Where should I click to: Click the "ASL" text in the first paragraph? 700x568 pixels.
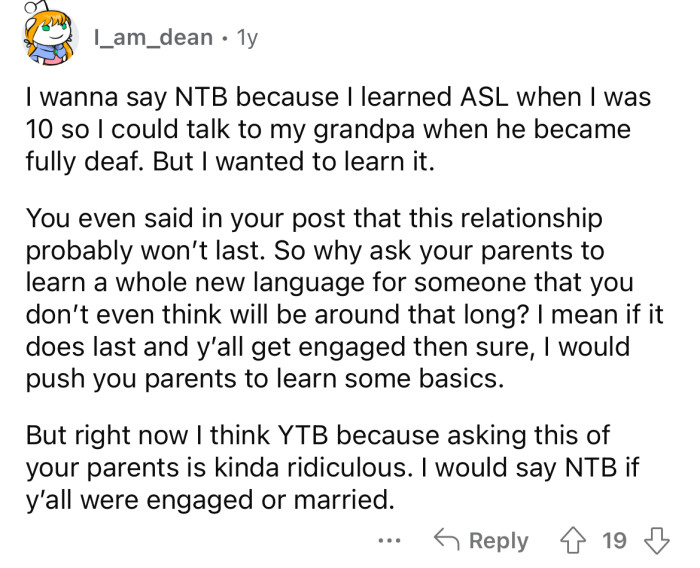pos(483,100)
